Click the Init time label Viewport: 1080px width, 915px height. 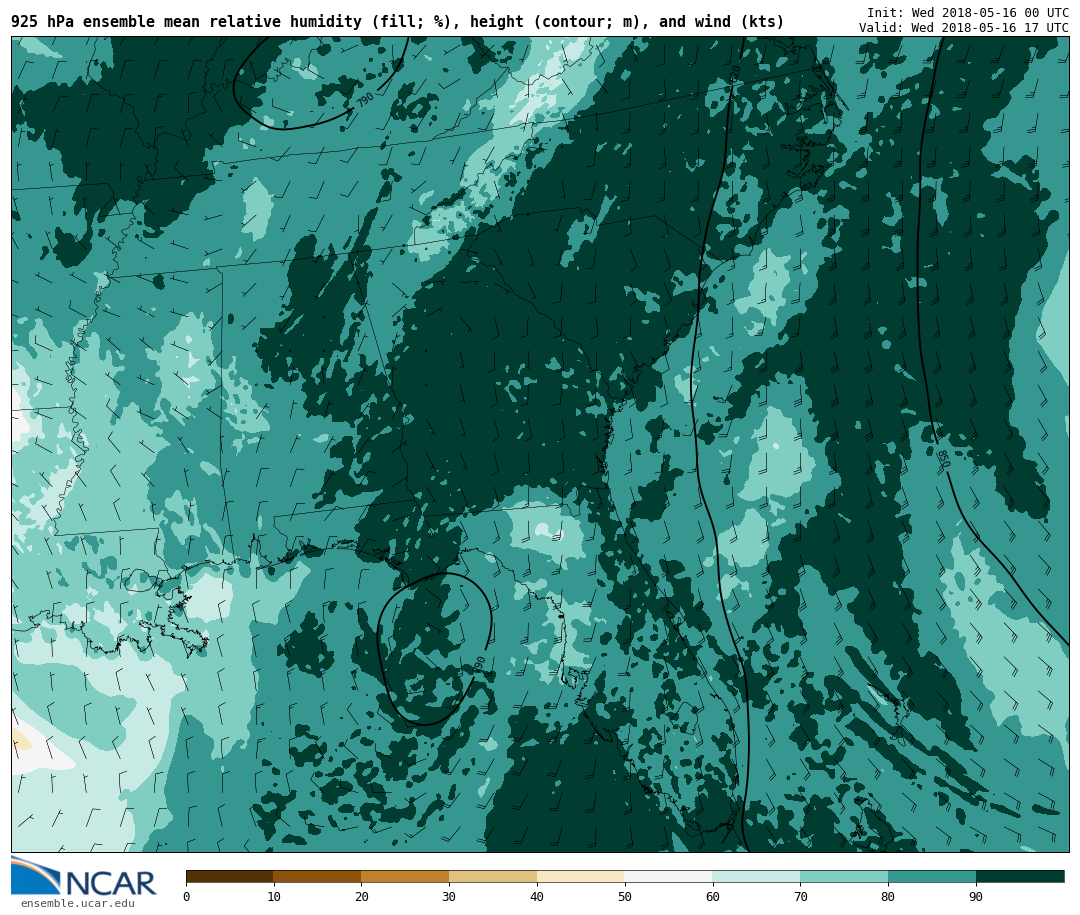coord(967,13)
